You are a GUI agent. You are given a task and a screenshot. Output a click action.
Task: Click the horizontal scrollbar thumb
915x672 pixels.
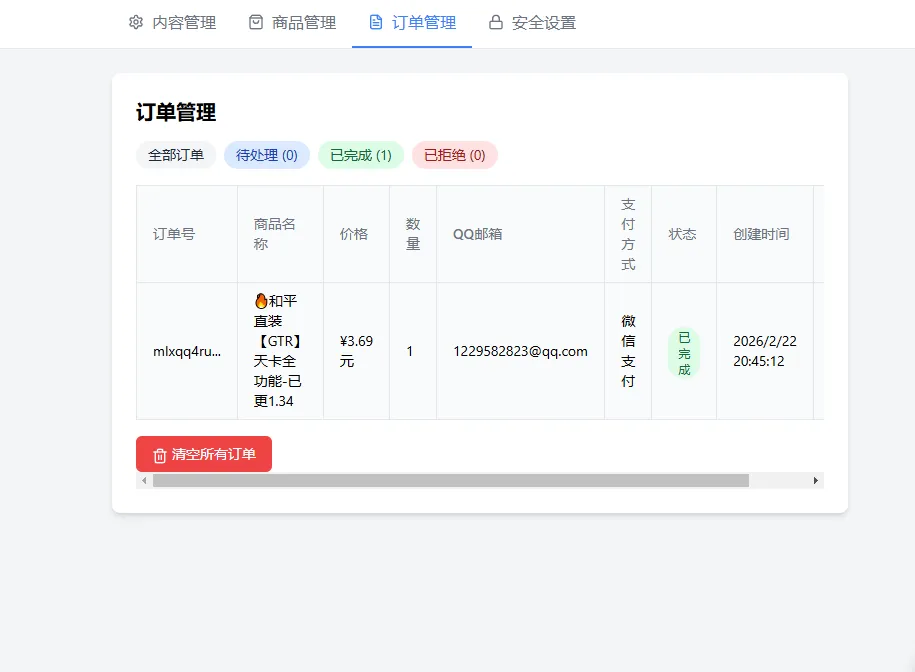point(450,480)
